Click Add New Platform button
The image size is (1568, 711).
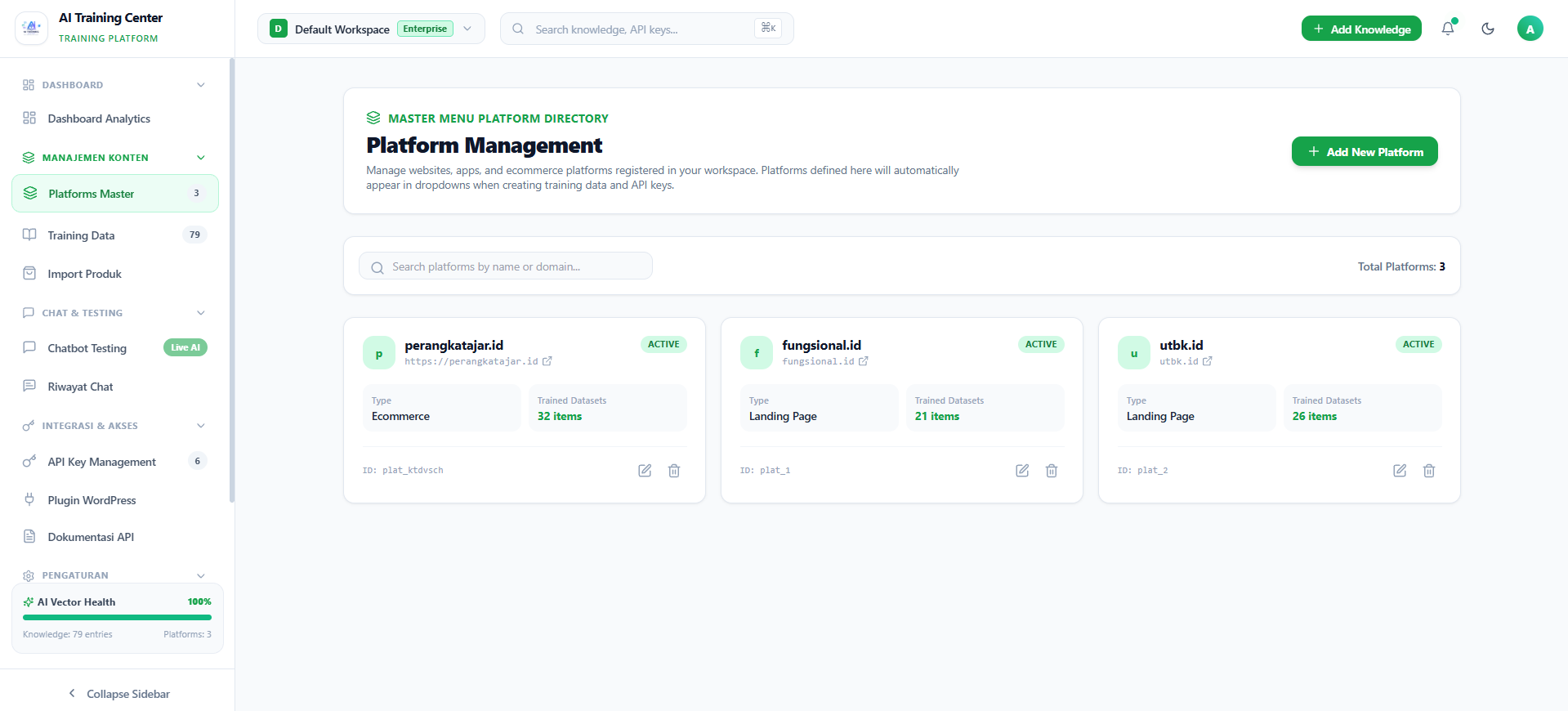coord(1365,152)
